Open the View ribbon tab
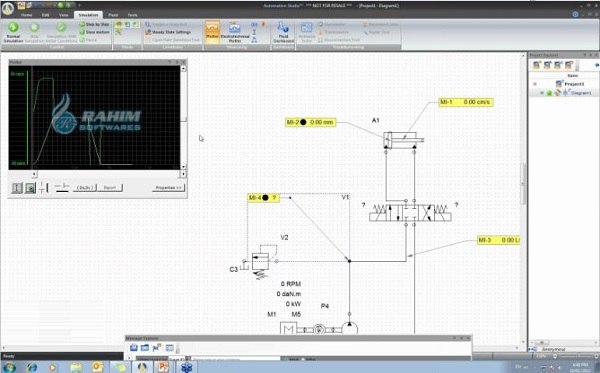This screenshot has height=373, width=600. [x=64, y=15]
